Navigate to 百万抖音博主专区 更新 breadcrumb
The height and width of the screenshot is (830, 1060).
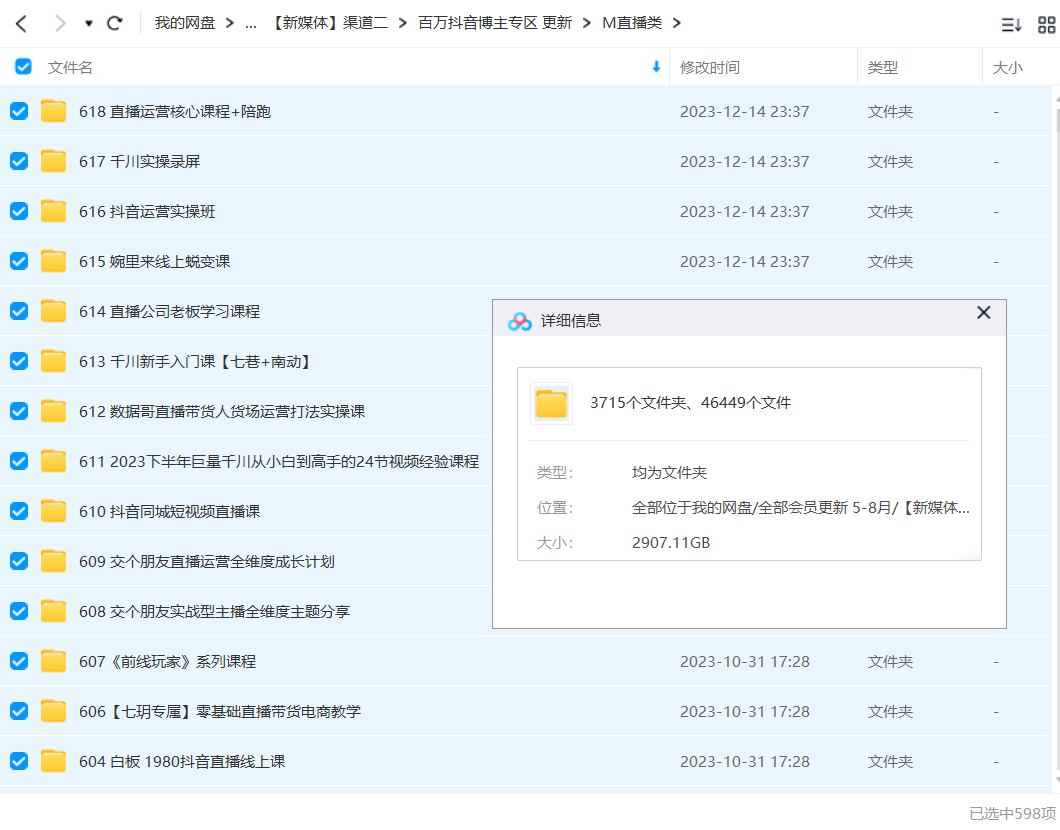pyautogui.click(x=495, y=23)
